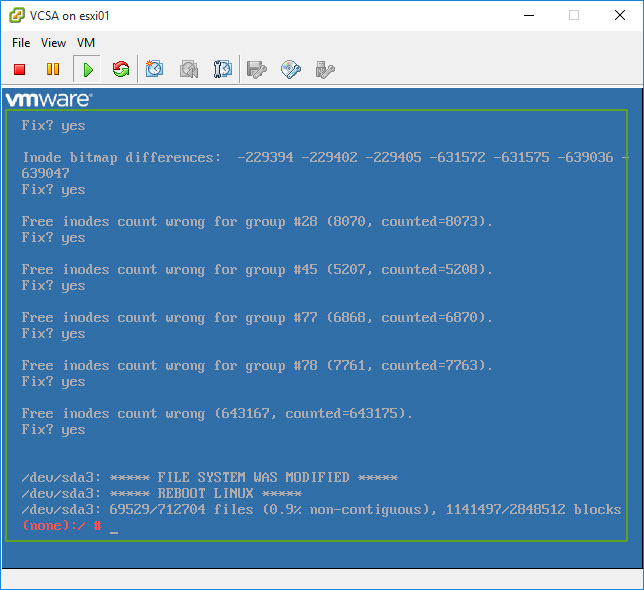Image resolution: width=644 pixels, height=590 pixels.
Task: Reset the virtual machine with Restart icon
Action: pyautogui.click(x=121, y=69)
